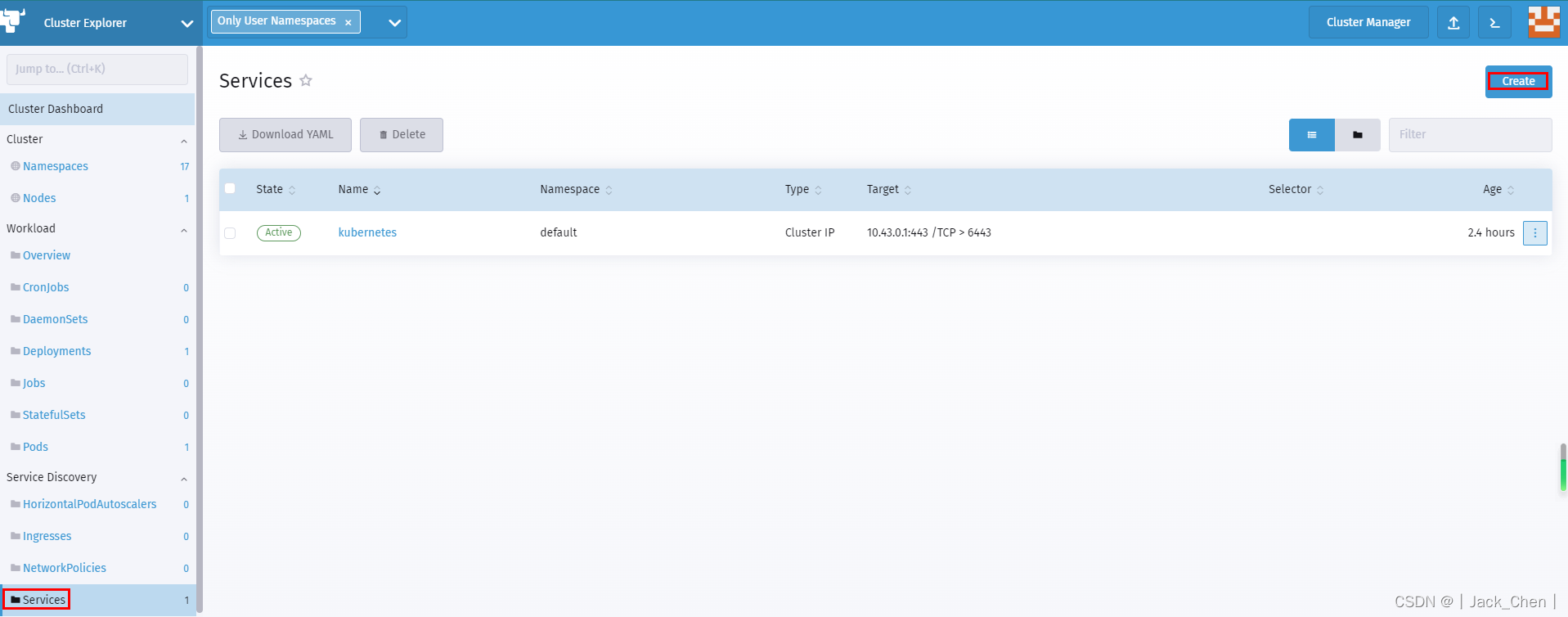Click the default namespace cell
This screenshot has height=617, width=1568.
pos(559,233)
